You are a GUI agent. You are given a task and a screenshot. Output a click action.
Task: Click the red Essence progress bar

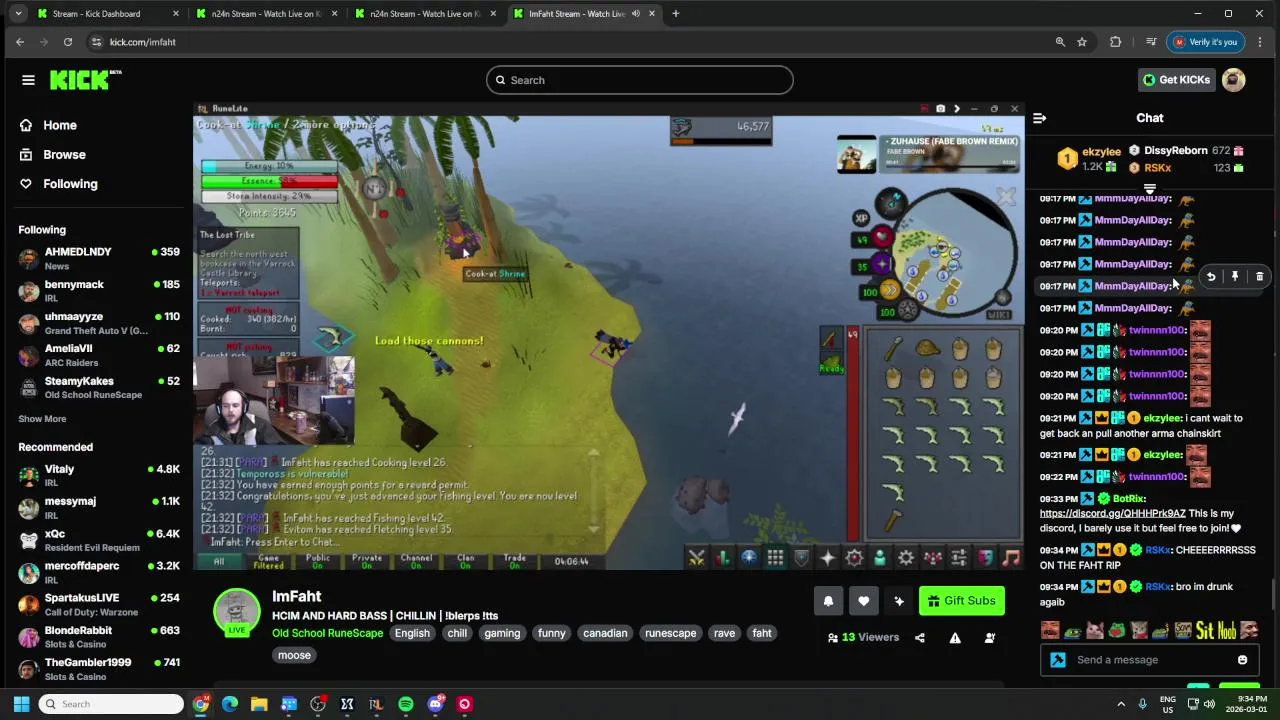click(270, 181)
